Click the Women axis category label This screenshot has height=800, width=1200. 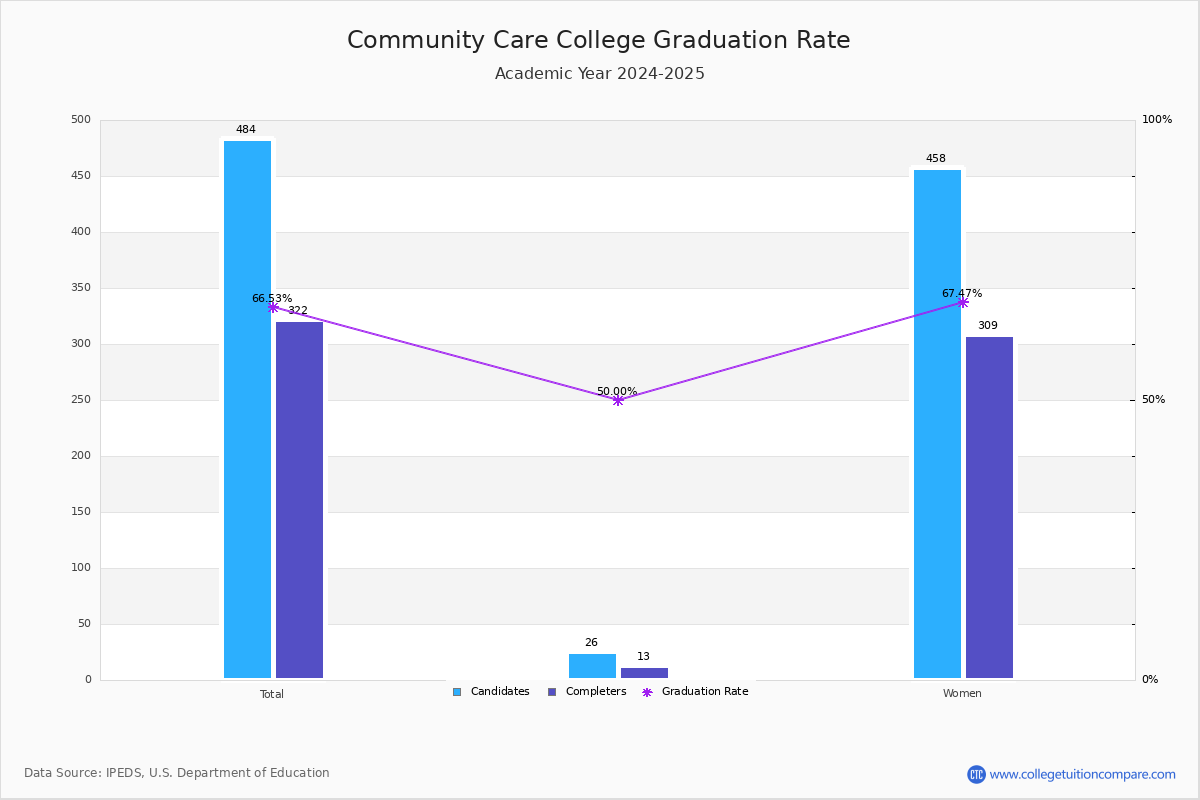pyautogui.click(x=962, y=694)
